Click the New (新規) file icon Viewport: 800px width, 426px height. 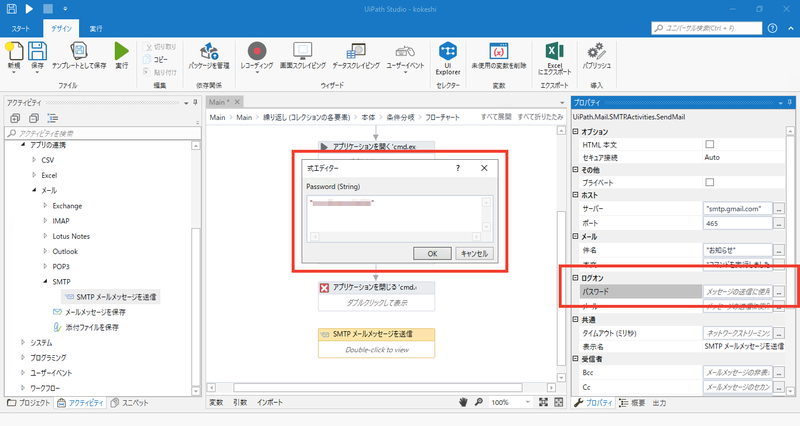click(x=14, y=52)
